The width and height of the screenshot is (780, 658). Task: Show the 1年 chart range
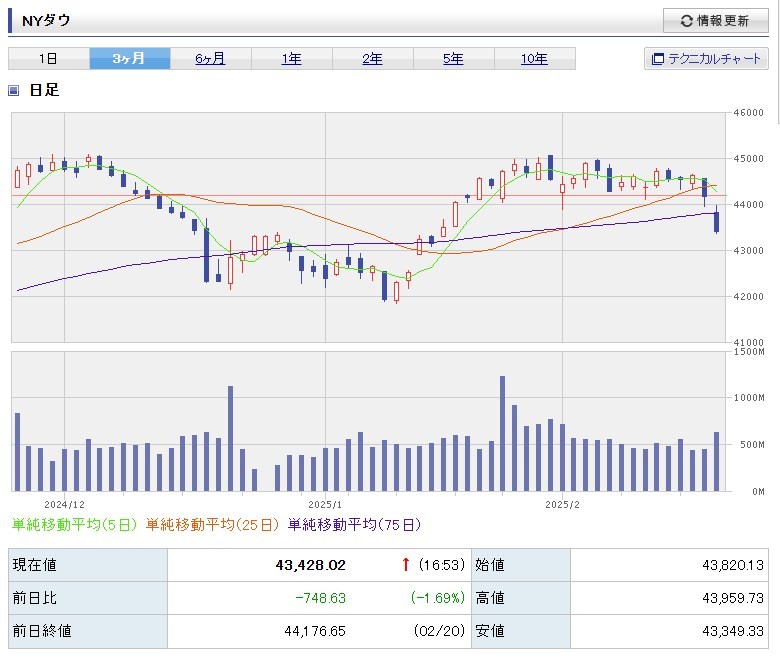291,59
